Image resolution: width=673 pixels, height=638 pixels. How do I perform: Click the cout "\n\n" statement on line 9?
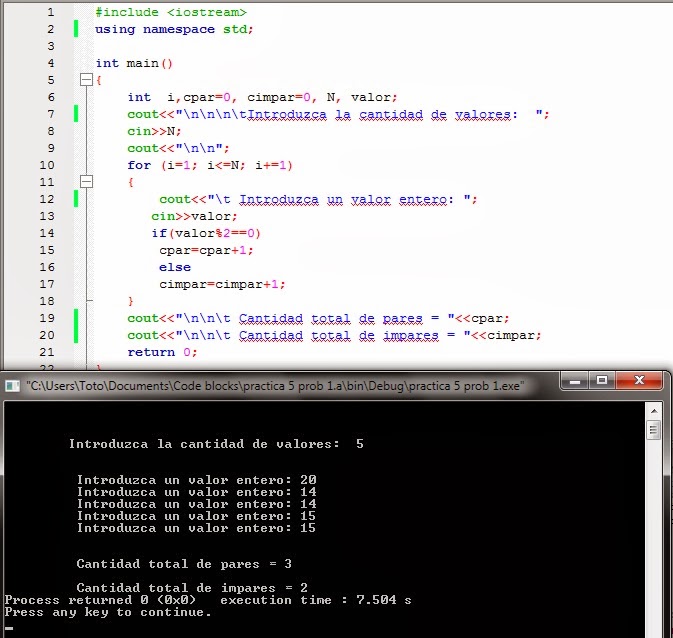[x=179, y=148]
